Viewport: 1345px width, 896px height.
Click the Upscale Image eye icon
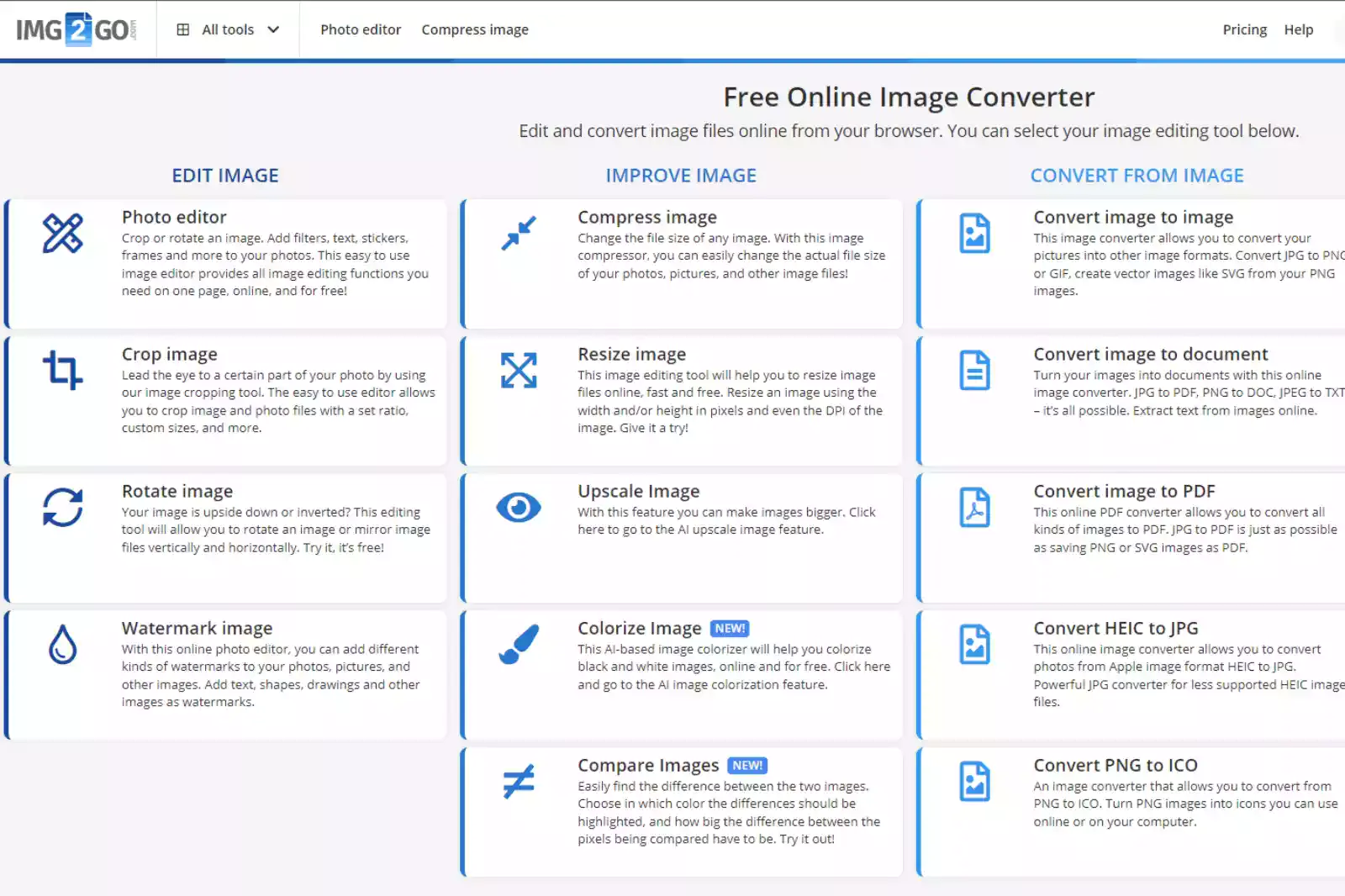pyautogui.click(x=518, y=507)
